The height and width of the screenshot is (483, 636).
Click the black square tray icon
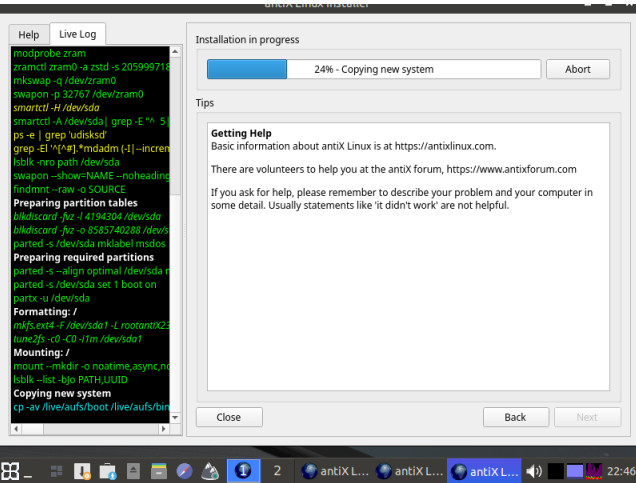click(555, 471)
